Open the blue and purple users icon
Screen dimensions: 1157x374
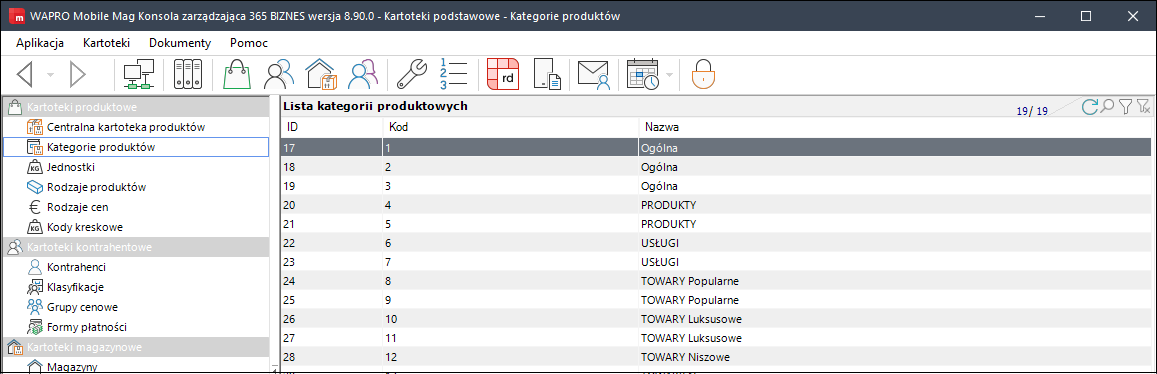pos(363,75)
